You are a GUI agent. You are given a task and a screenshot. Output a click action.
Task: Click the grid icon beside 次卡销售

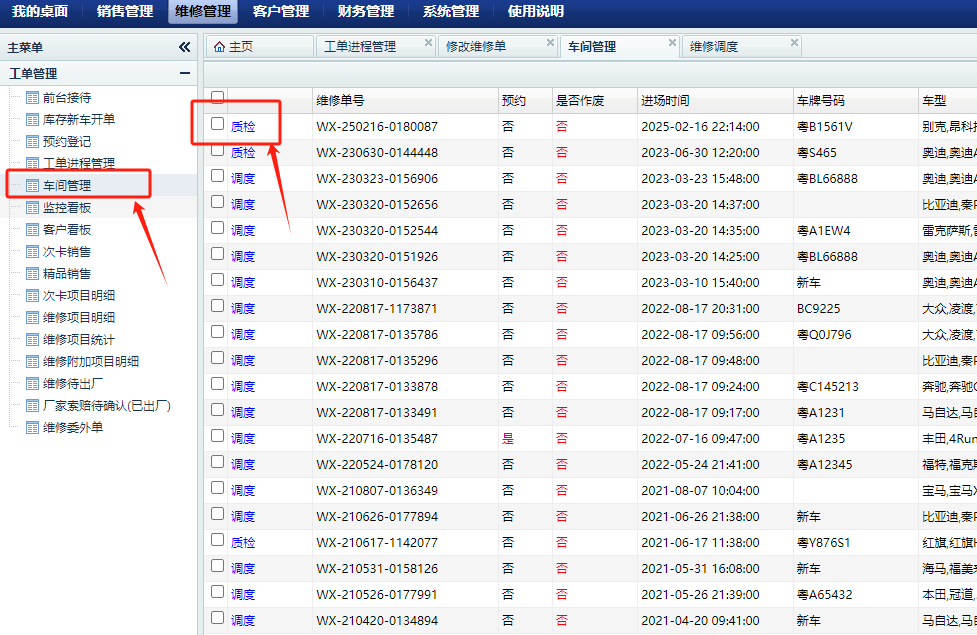point(32,252)
